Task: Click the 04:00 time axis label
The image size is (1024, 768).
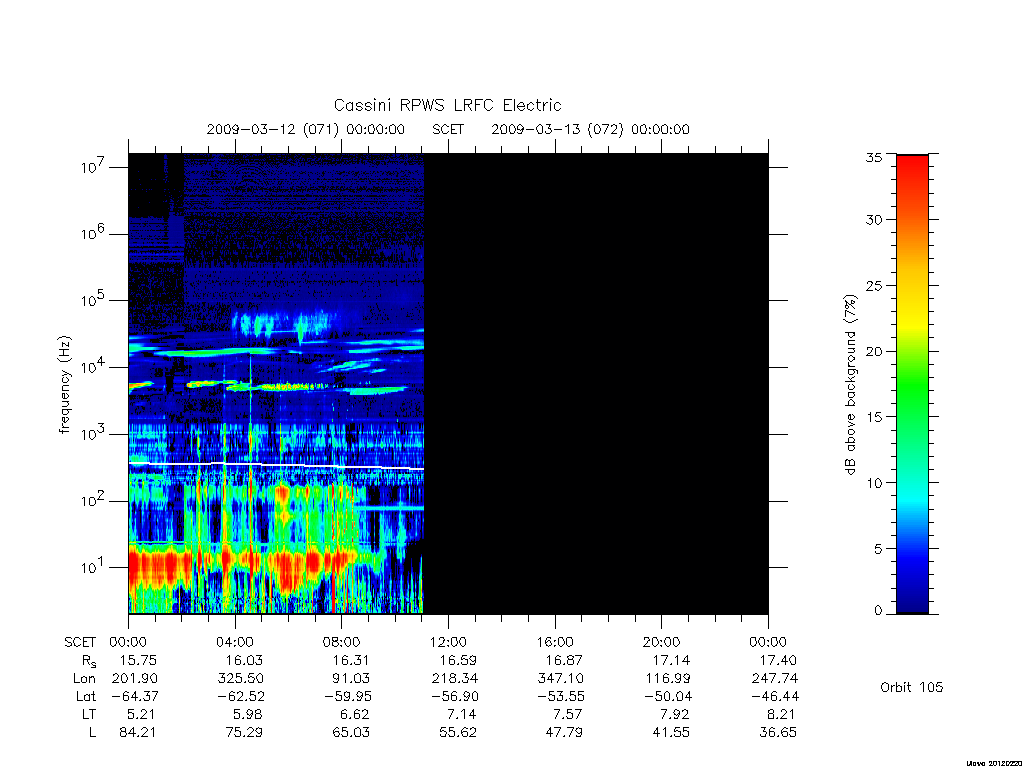Action: click(234, 642)
